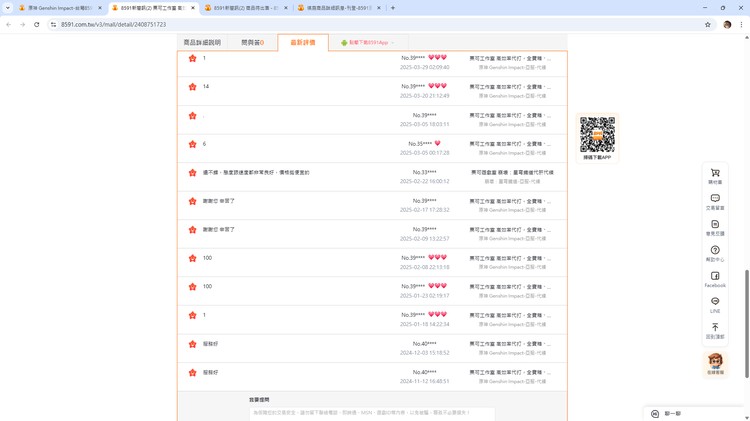Switch to the 商品詳細說明 tab
Screen dimensions: 750x421
click(202, 43)
